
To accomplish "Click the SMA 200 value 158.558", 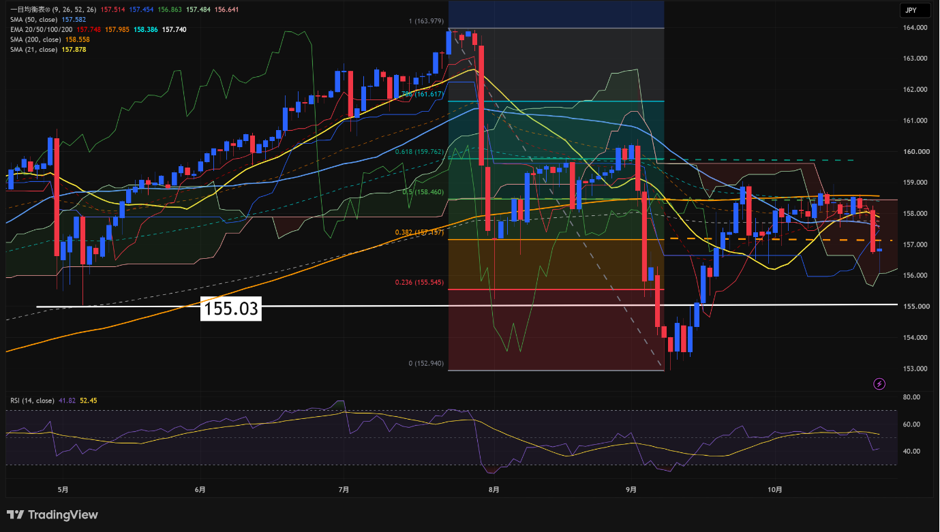I will coord(76,40).
